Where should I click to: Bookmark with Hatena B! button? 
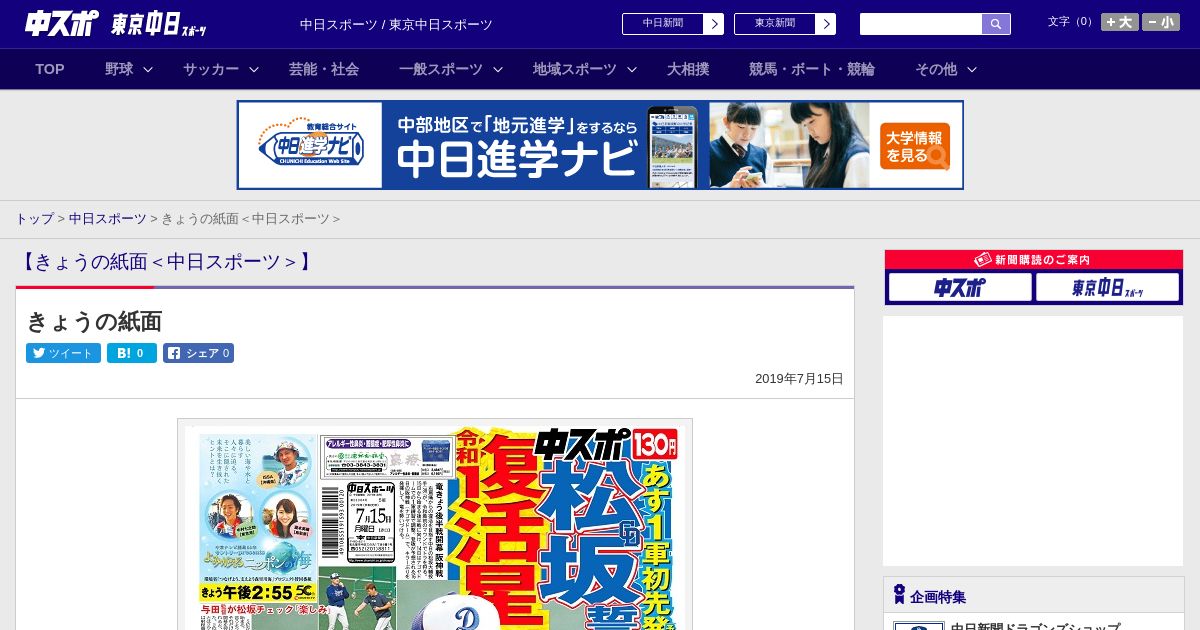coord(132,353)
